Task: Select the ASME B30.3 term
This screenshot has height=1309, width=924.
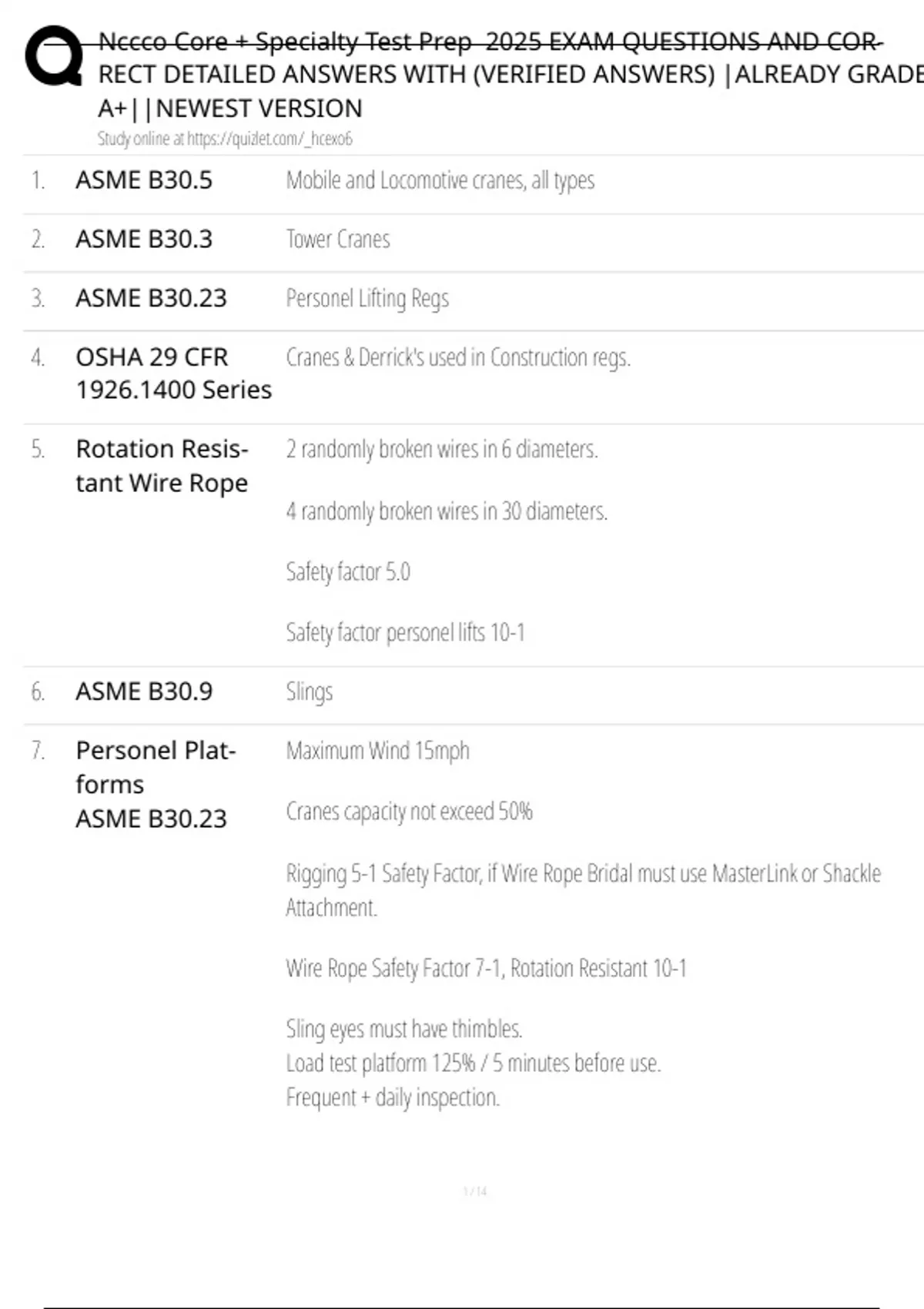Action: click(x=143, y=239)
